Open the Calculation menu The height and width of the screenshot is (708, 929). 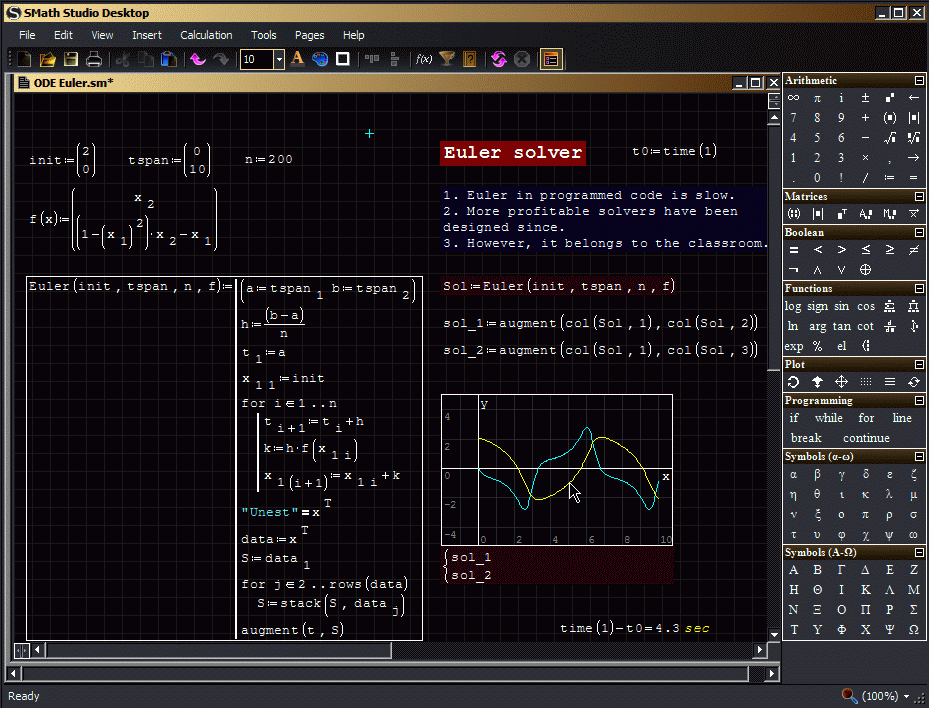pos(206,35)
